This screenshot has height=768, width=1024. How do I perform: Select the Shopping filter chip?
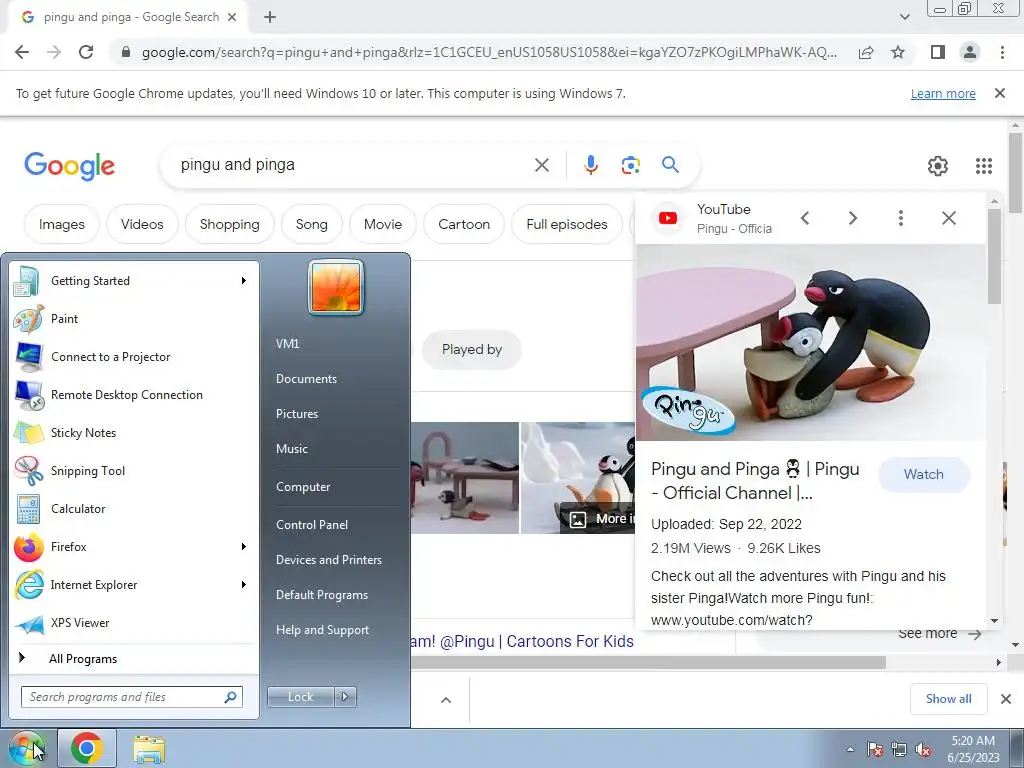click(x=229, y=225)
